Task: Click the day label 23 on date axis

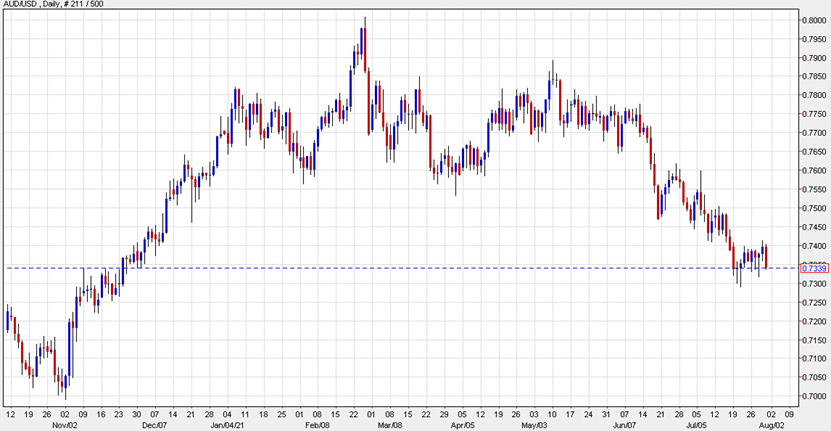Action: pos(119,415)
